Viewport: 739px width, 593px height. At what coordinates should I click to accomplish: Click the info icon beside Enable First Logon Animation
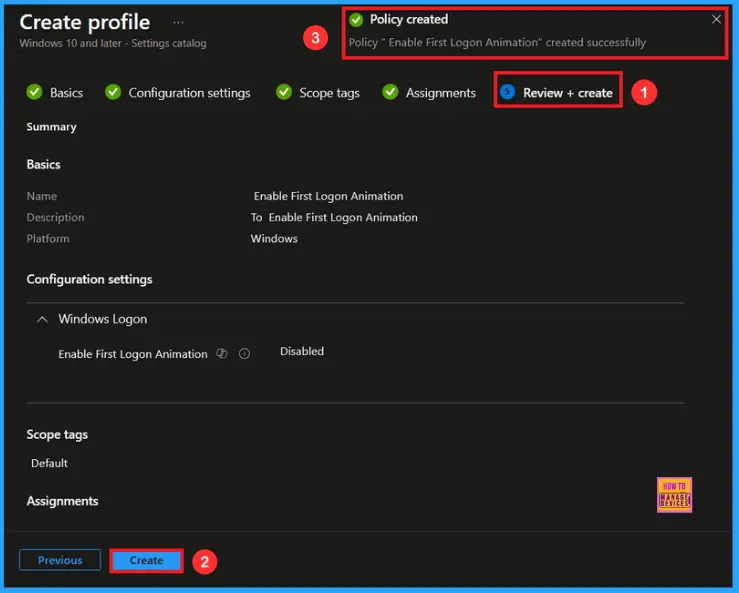[244, 354]
